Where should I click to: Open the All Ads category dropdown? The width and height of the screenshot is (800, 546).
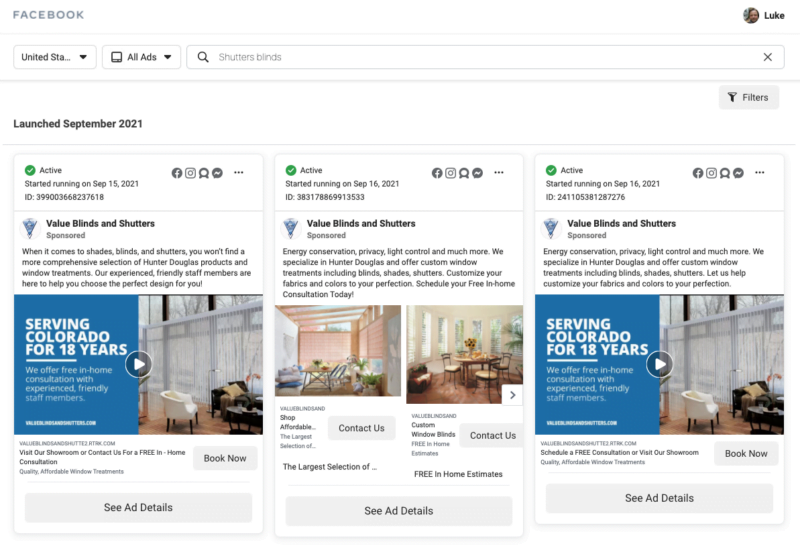pos(141,57)
